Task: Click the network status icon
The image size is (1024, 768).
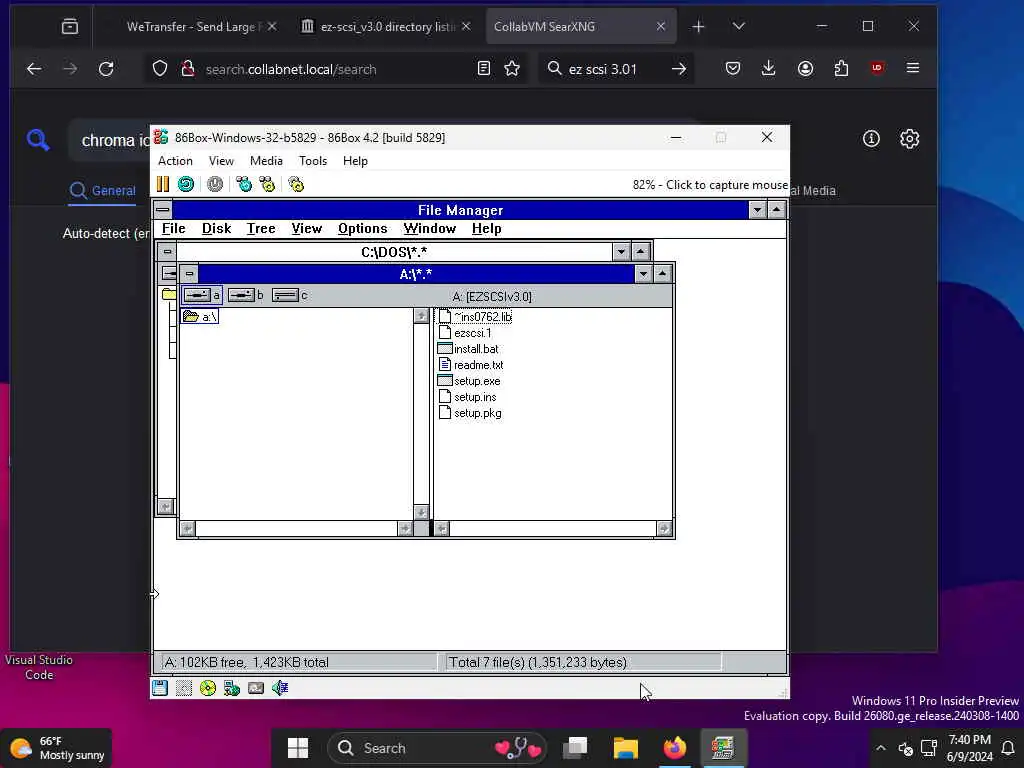Action: pyautogui.click(x=232, y=688)
